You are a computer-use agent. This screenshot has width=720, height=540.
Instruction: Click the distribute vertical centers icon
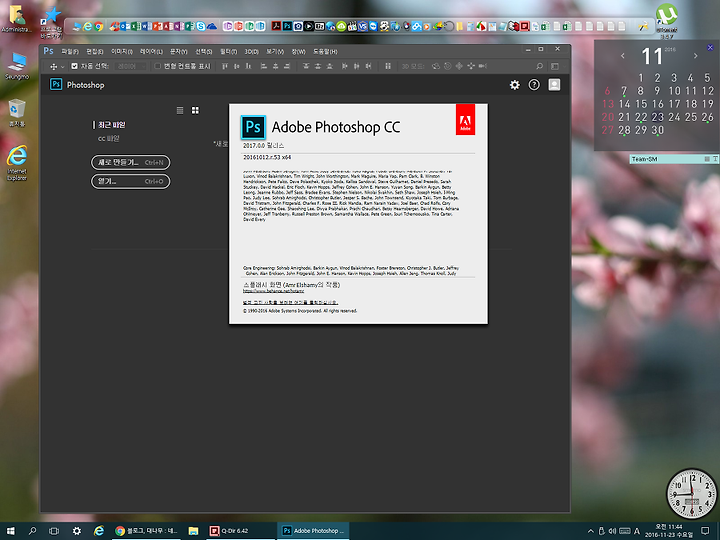(318, 66)
